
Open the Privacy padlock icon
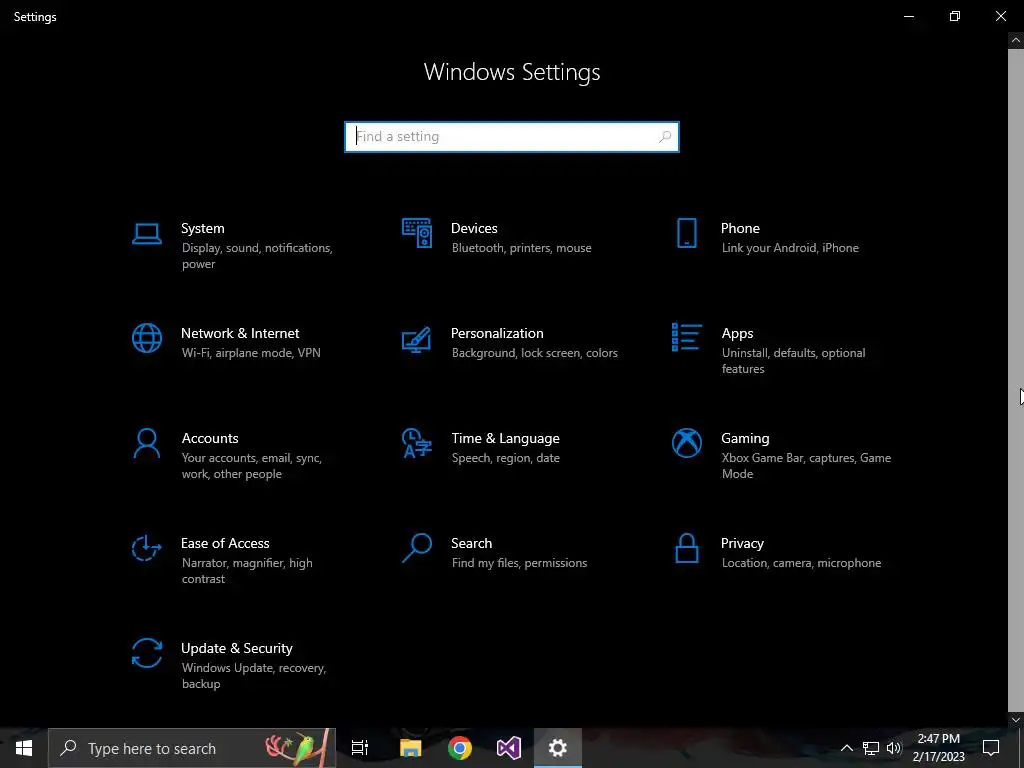[686, 549]
